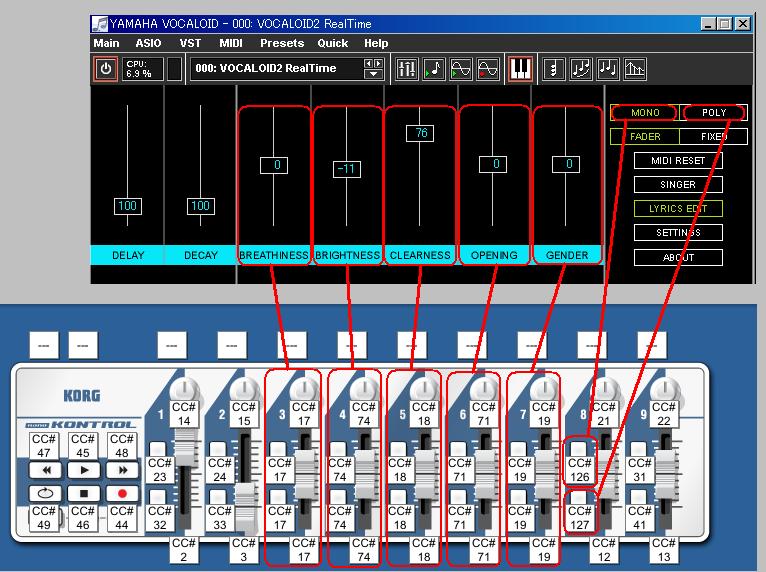766x572 pixels.
Task: Click the GENDER slider handle
Action: (x=566, y=164)
